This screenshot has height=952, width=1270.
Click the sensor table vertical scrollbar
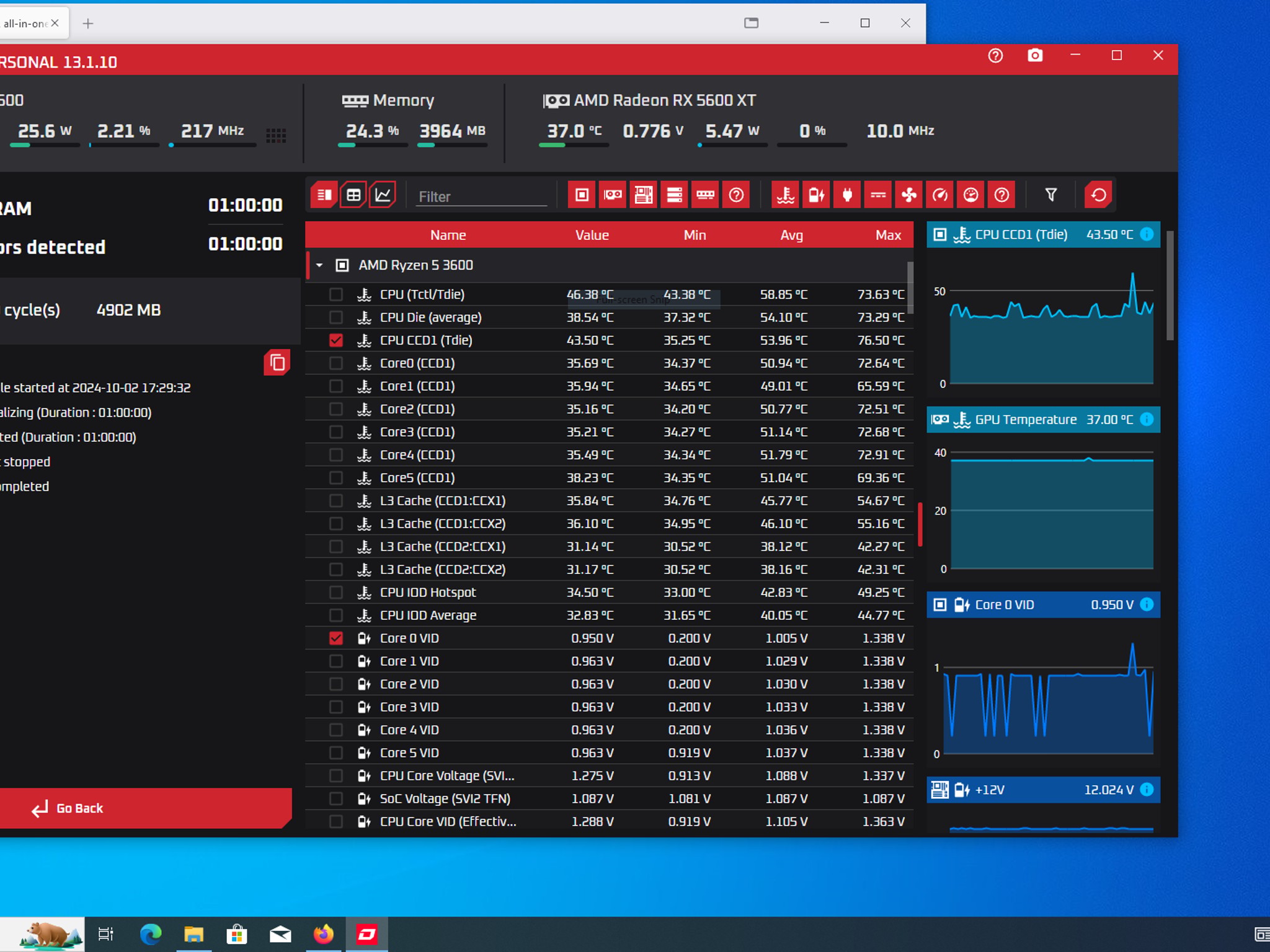(910, 288)
